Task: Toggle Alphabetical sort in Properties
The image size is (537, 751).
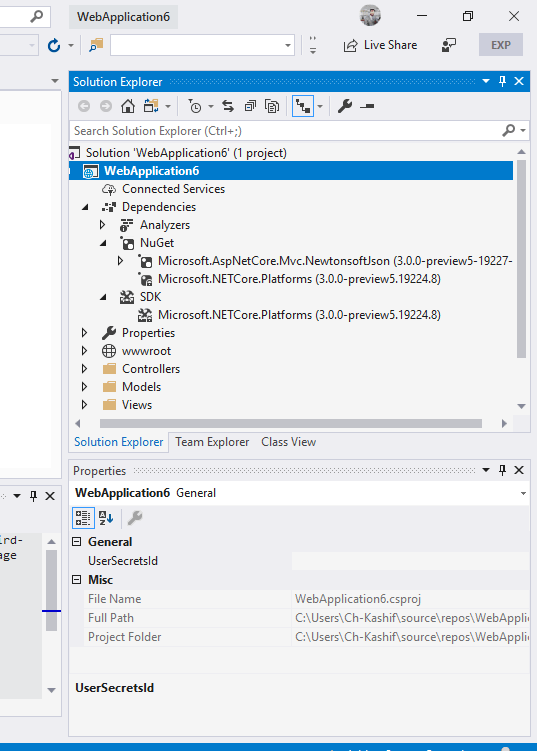Action: 106,518
